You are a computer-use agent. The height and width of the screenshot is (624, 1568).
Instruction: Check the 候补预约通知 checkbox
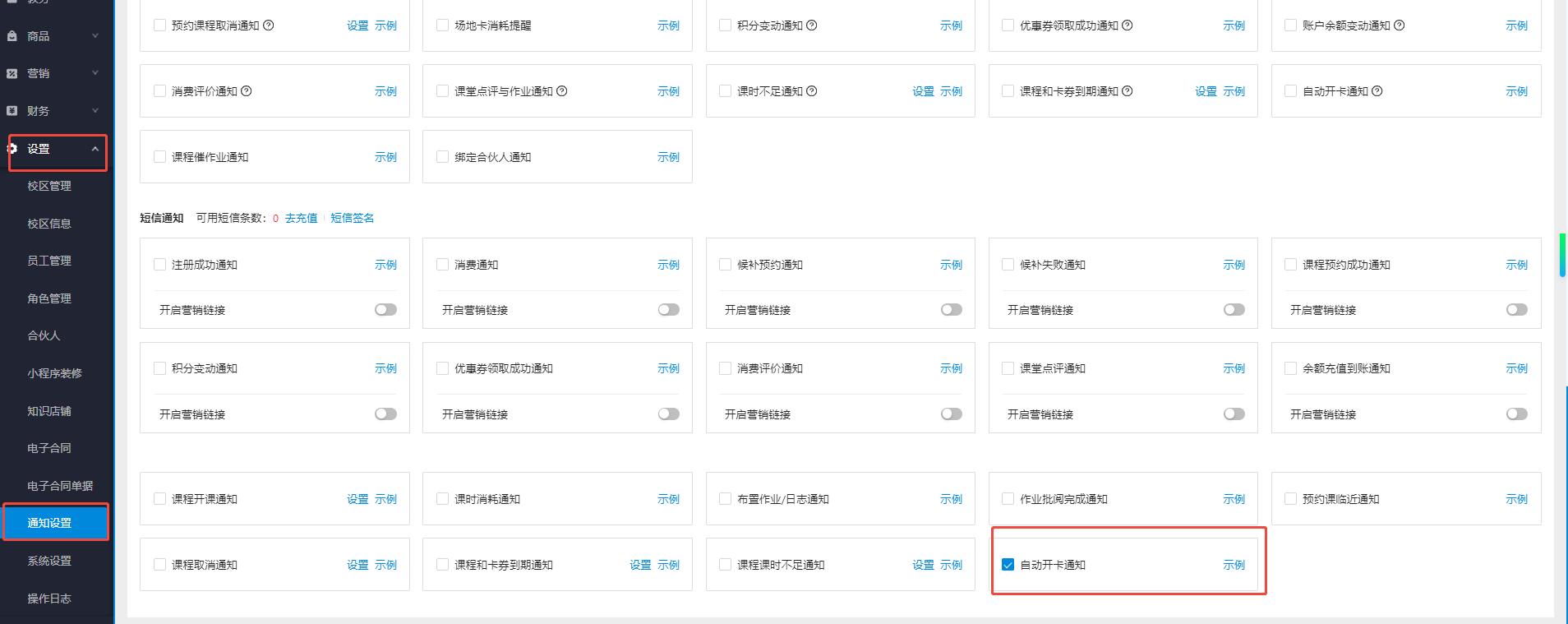[x=725, y=265]
